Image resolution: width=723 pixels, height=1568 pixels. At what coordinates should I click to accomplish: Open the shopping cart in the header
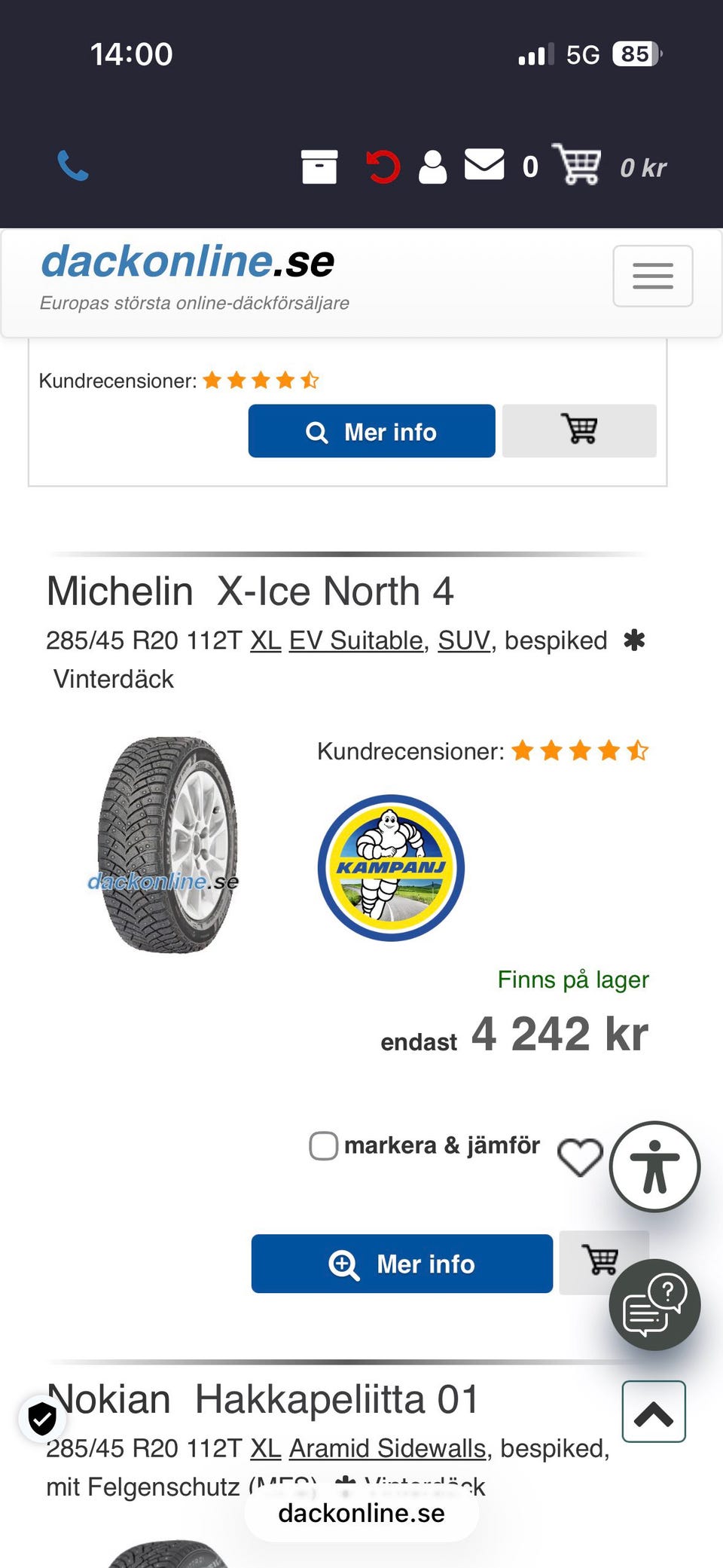click(x=577, y=164)
